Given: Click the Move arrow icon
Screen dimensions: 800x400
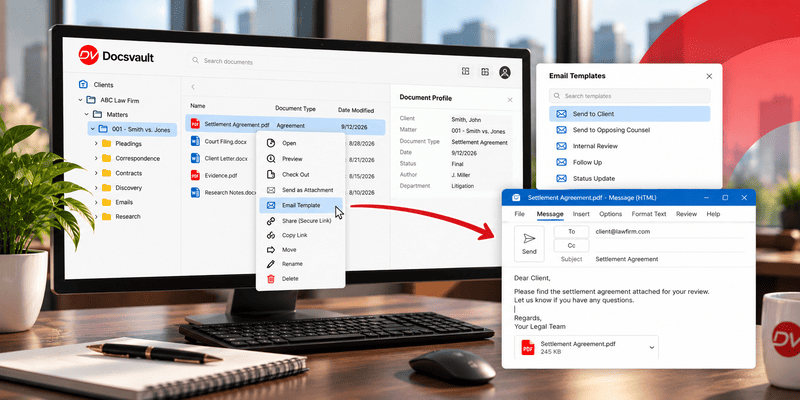Looking at the screenshot, I should (271, 249).
